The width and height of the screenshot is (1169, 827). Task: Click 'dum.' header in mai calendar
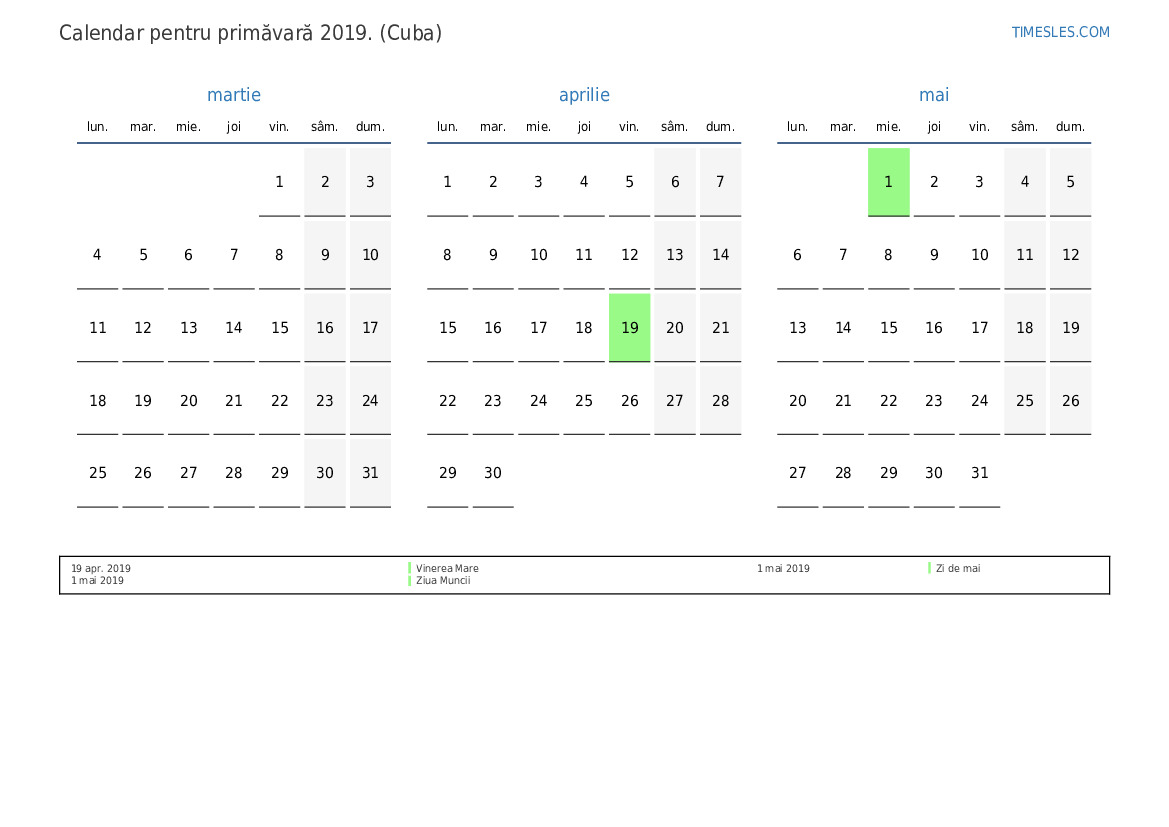(x=1070, y=127)
